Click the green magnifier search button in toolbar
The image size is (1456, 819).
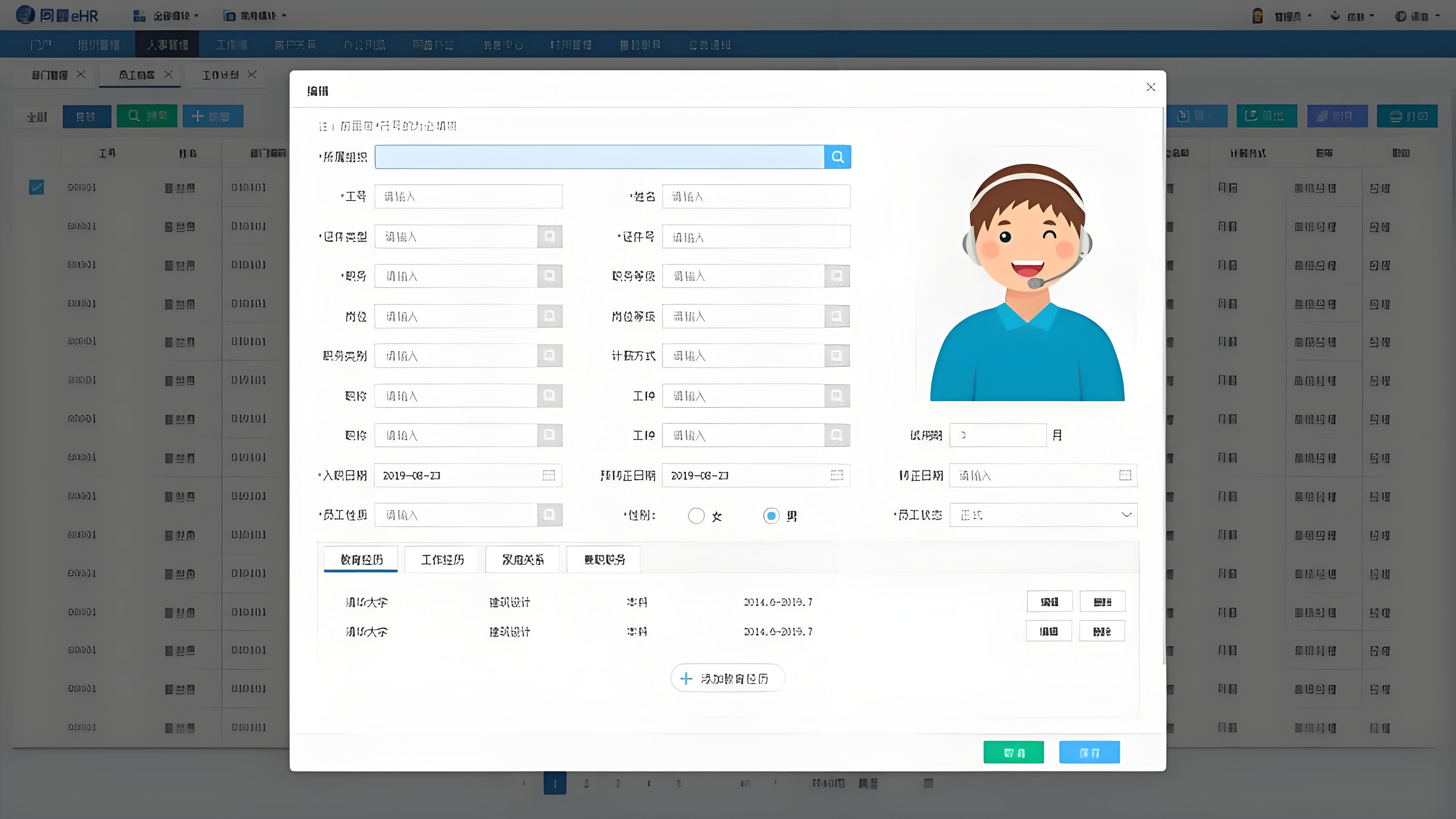click(147, 116)
